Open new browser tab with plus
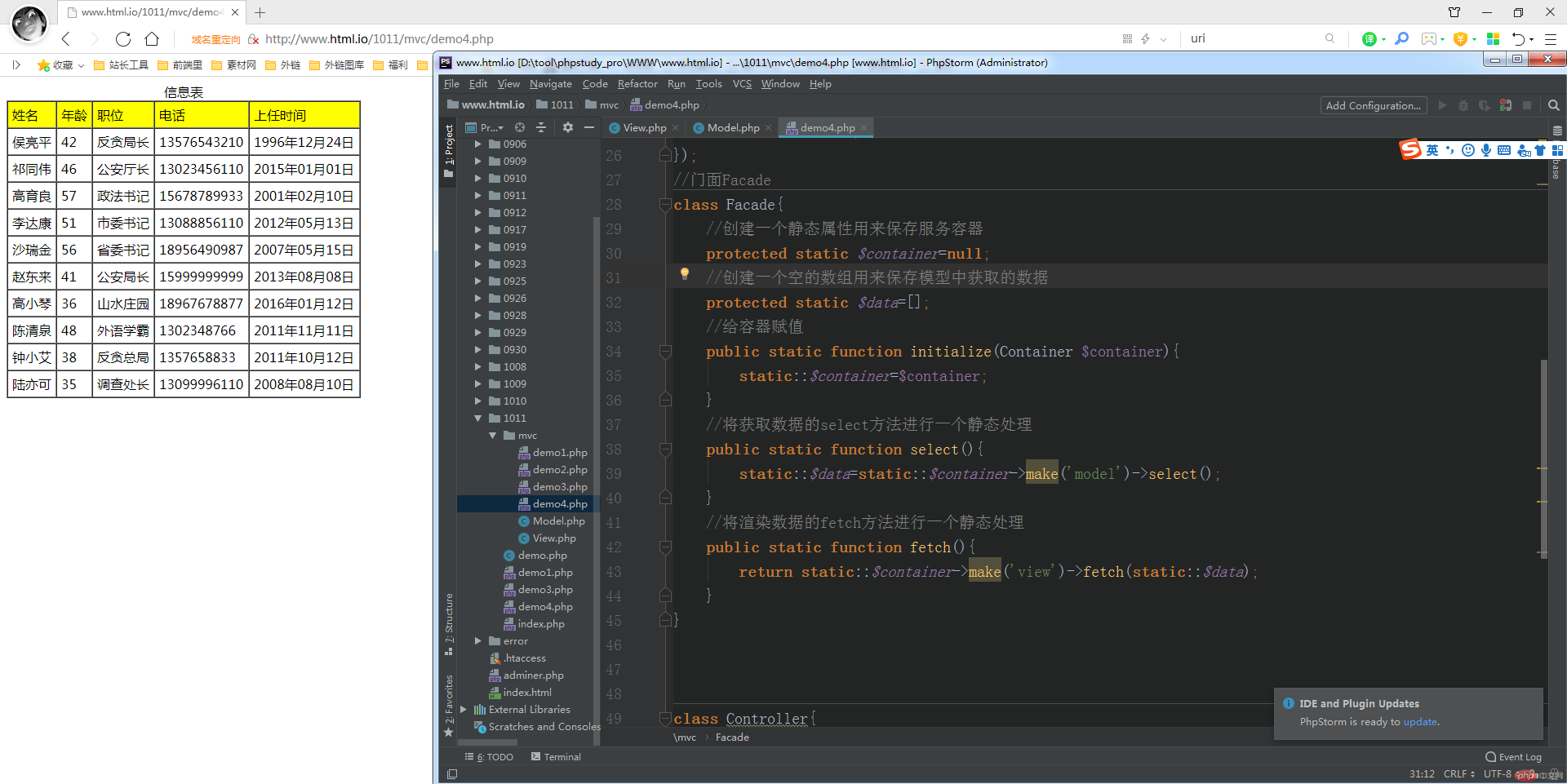 point(260,12)
